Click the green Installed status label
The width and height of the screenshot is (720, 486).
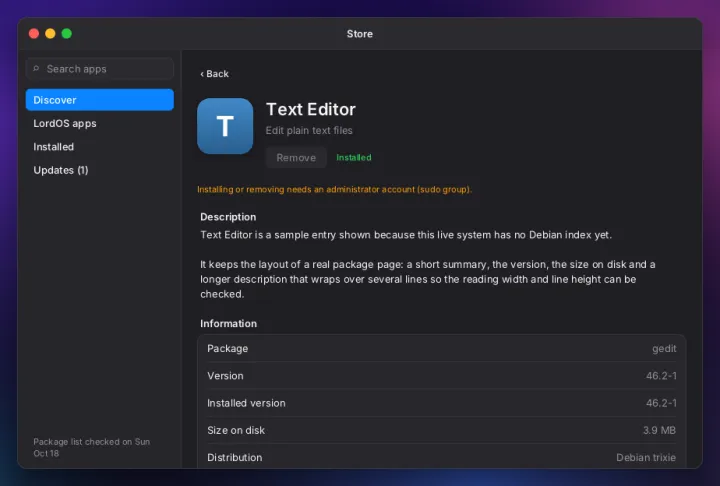click(x=354, y=158)
